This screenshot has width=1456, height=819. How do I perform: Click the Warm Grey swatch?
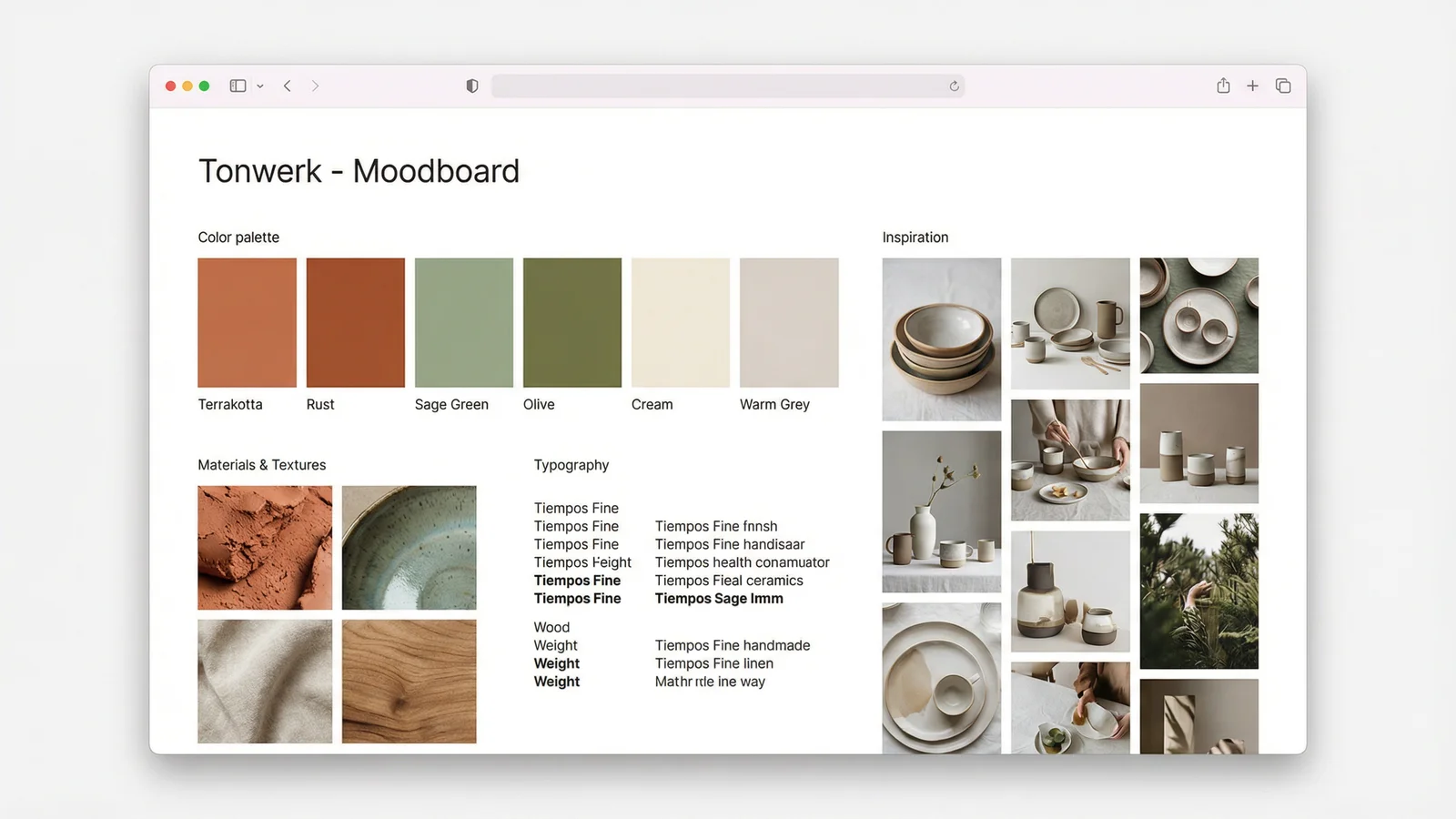[x=789, y=322]
